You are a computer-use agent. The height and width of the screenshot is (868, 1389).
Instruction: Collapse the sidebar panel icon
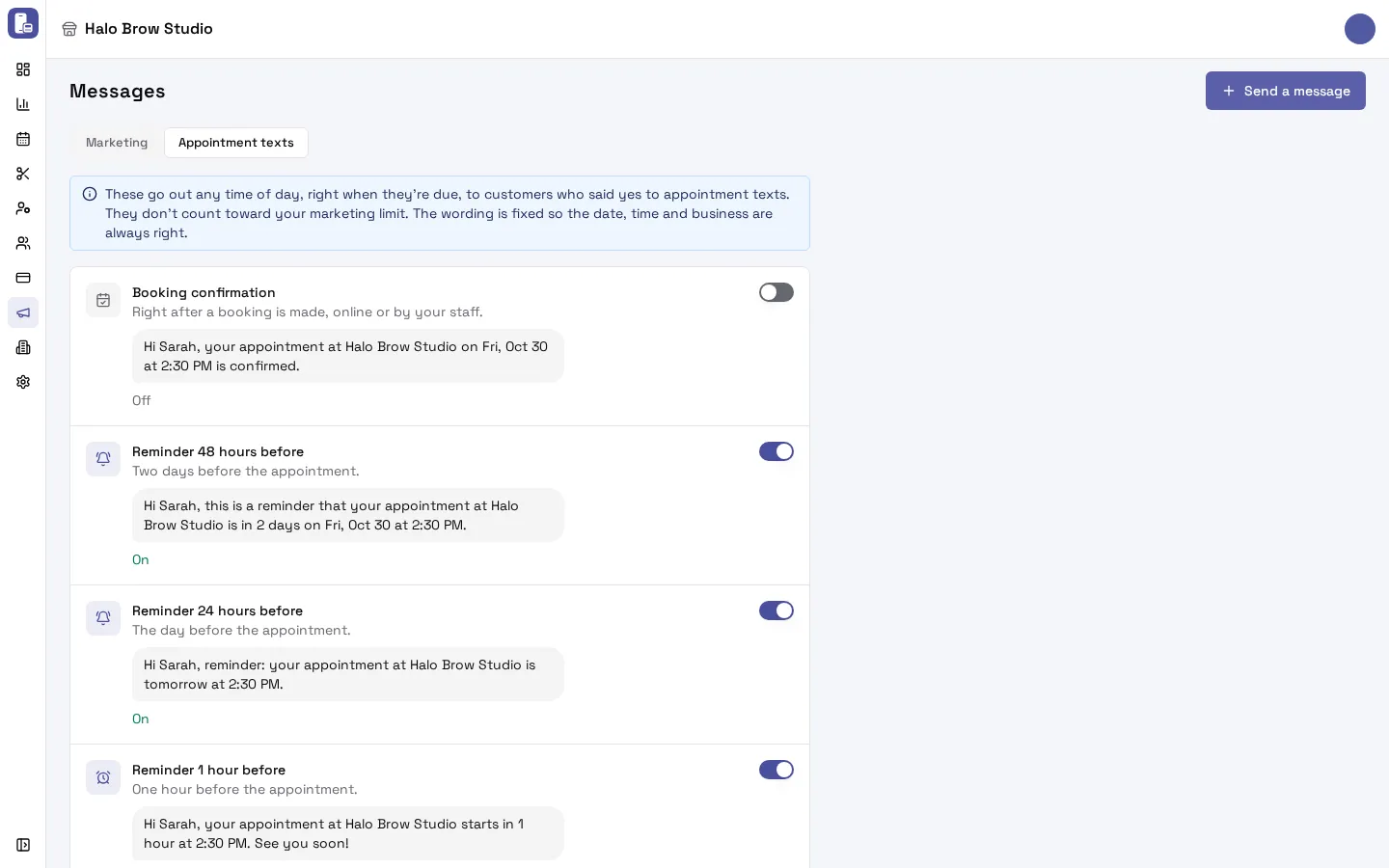click(23, 845)
